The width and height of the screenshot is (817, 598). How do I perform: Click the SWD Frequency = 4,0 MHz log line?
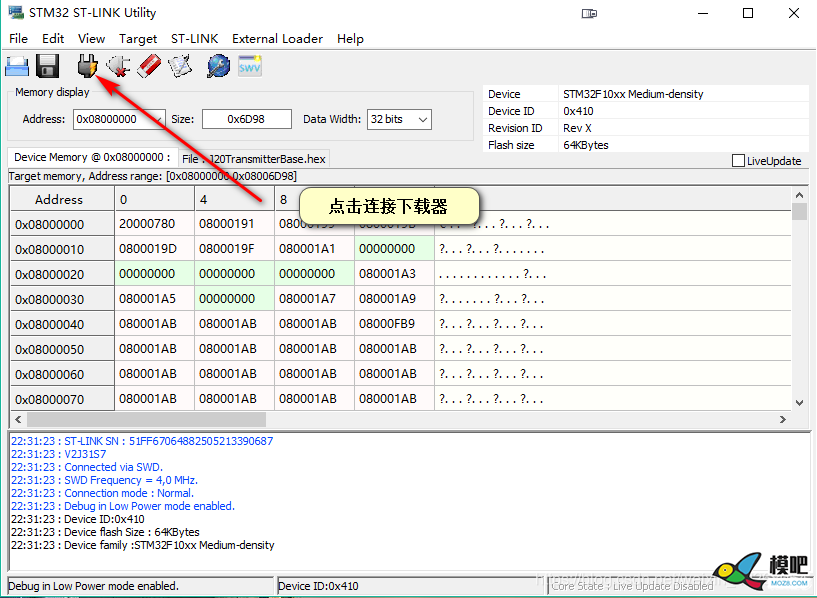pyautogui.click(x=104, y=480)
